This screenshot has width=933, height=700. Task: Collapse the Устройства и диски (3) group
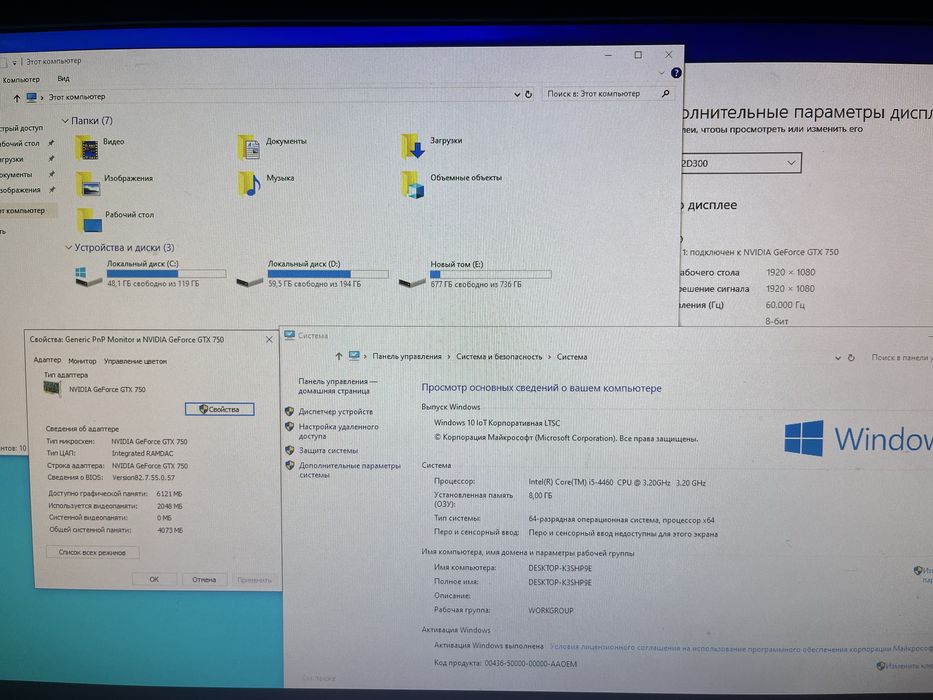(68, 248)
